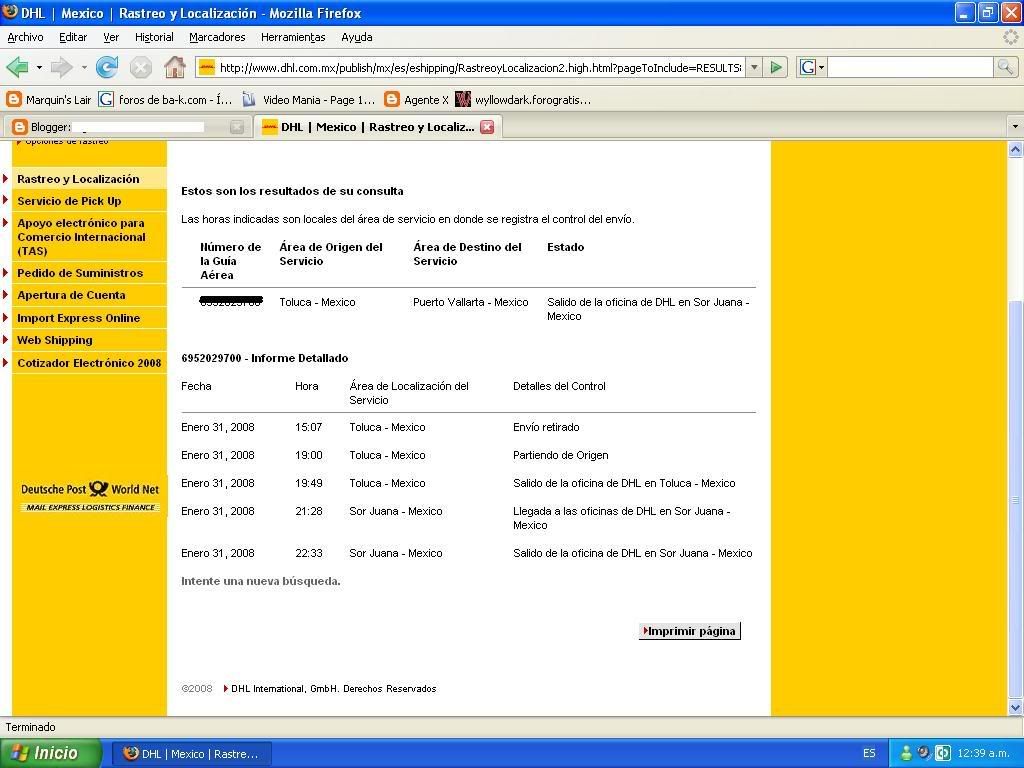1024x768 pixels.
Task: Open the URL history dropdown arrow
Action: tap(754, 67)
